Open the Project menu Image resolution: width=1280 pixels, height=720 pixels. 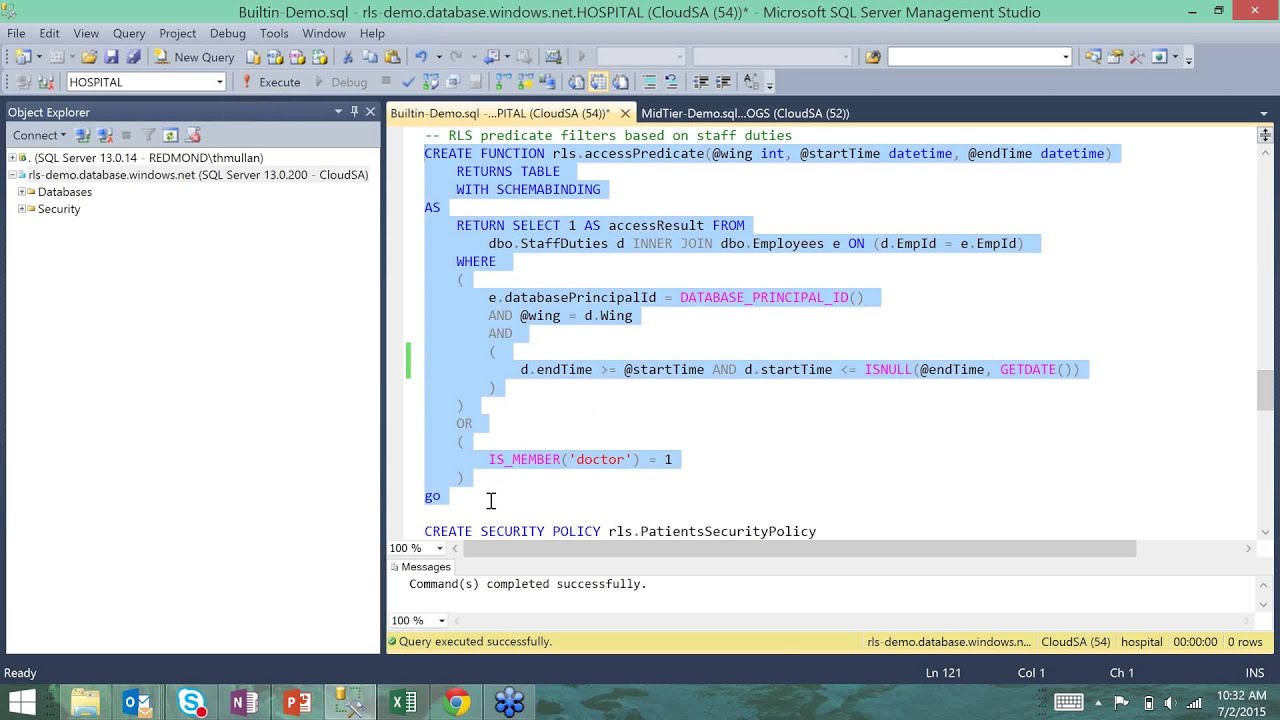(178, 33)
